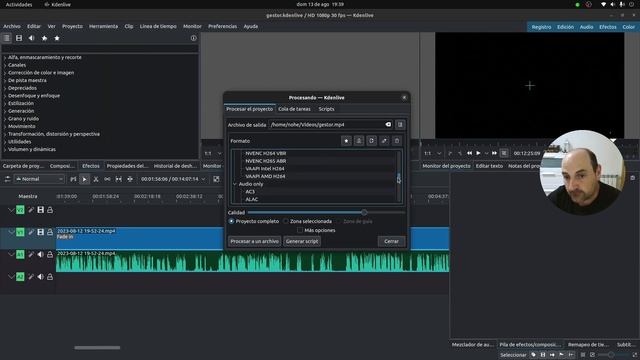
Task: Toggle effects pencil on V1 track
Action: click(31, 232)
